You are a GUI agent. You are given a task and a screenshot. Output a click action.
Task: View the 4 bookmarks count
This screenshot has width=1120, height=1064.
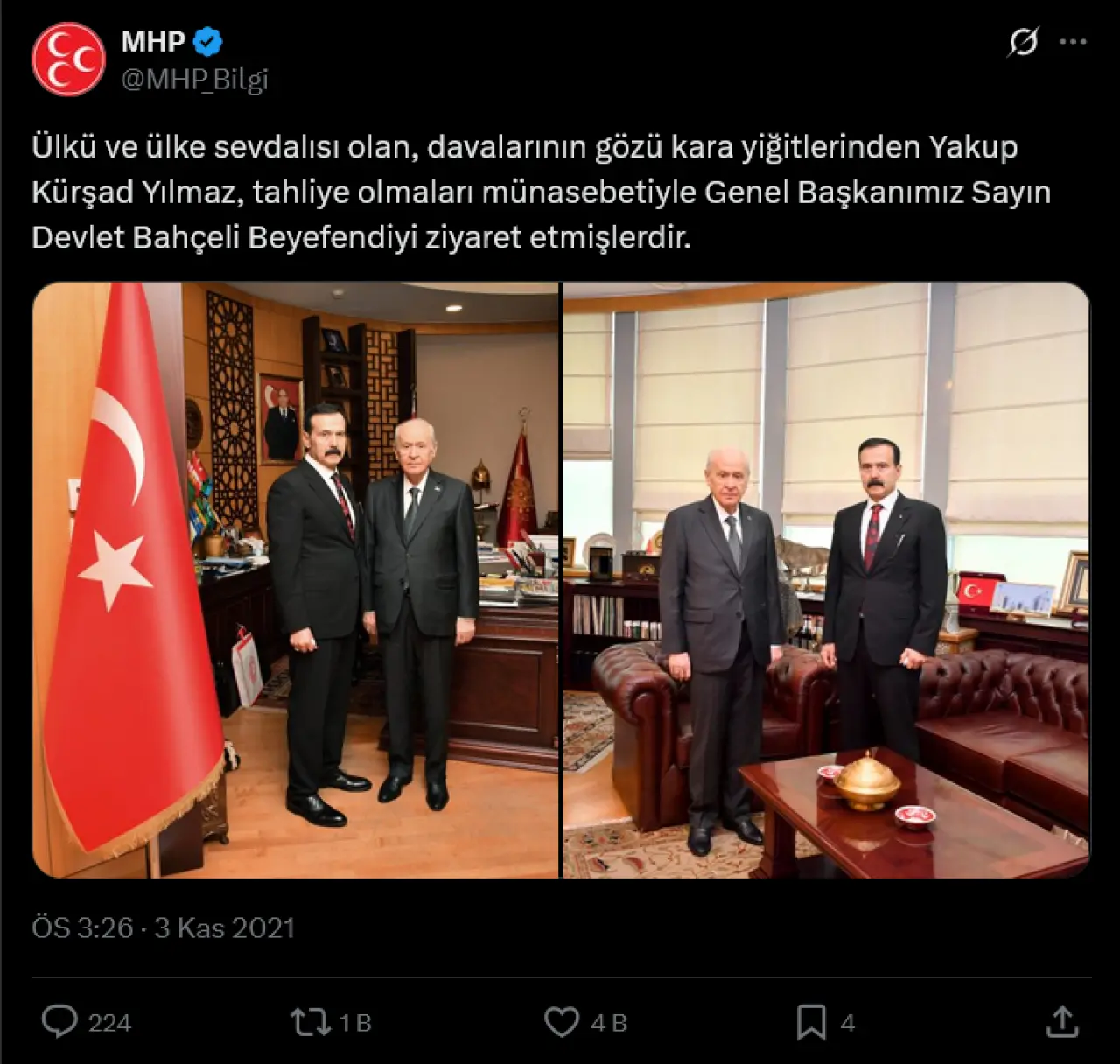point(847,1022)
